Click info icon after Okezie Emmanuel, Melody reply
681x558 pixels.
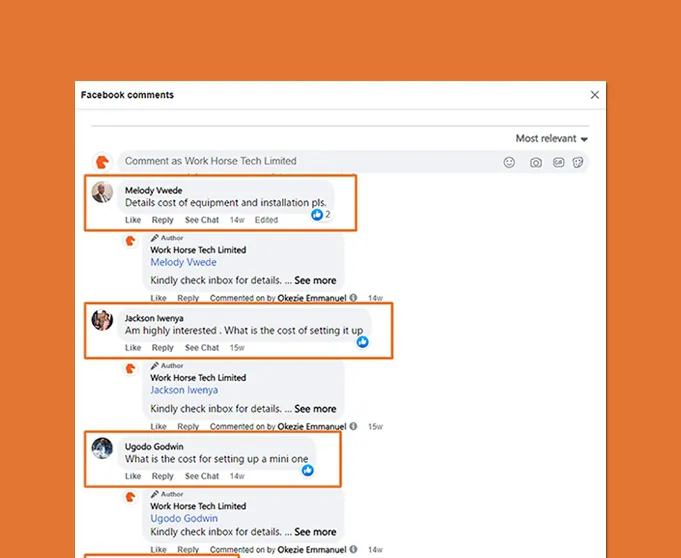point(354,297)
